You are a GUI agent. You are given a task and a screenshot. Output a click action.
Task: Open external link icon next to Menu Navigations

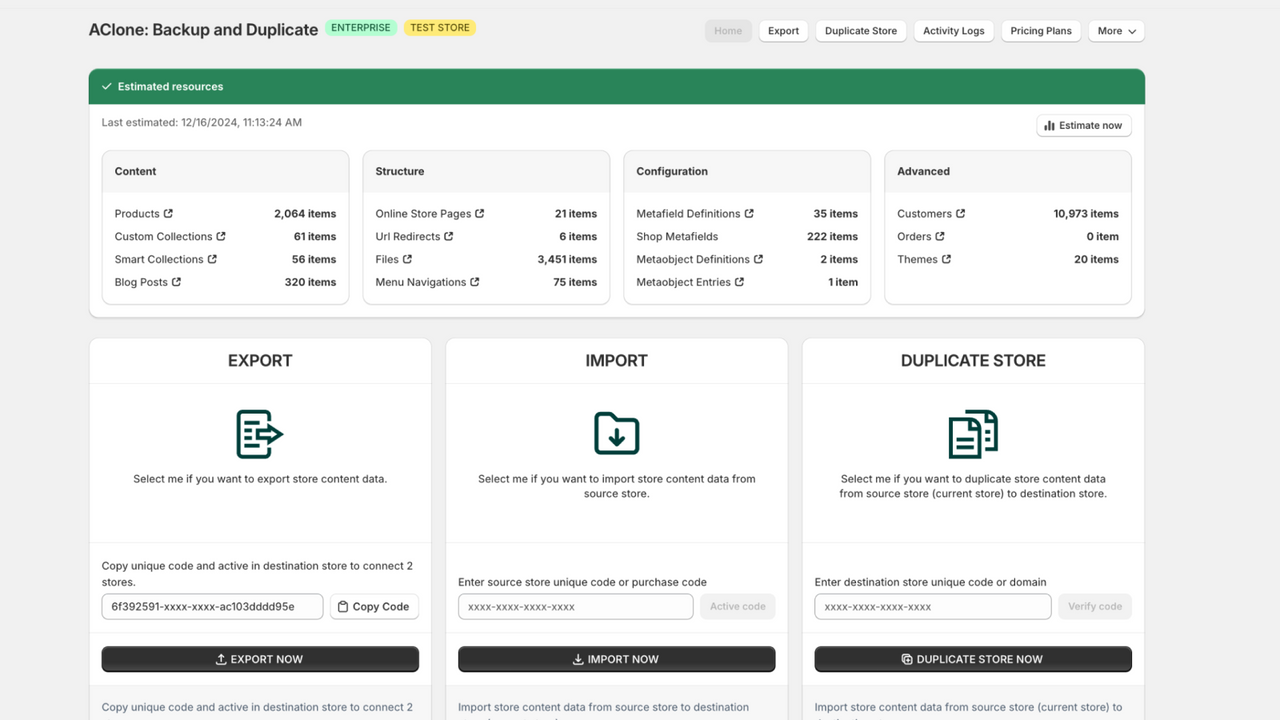click(x=475, y=282)
